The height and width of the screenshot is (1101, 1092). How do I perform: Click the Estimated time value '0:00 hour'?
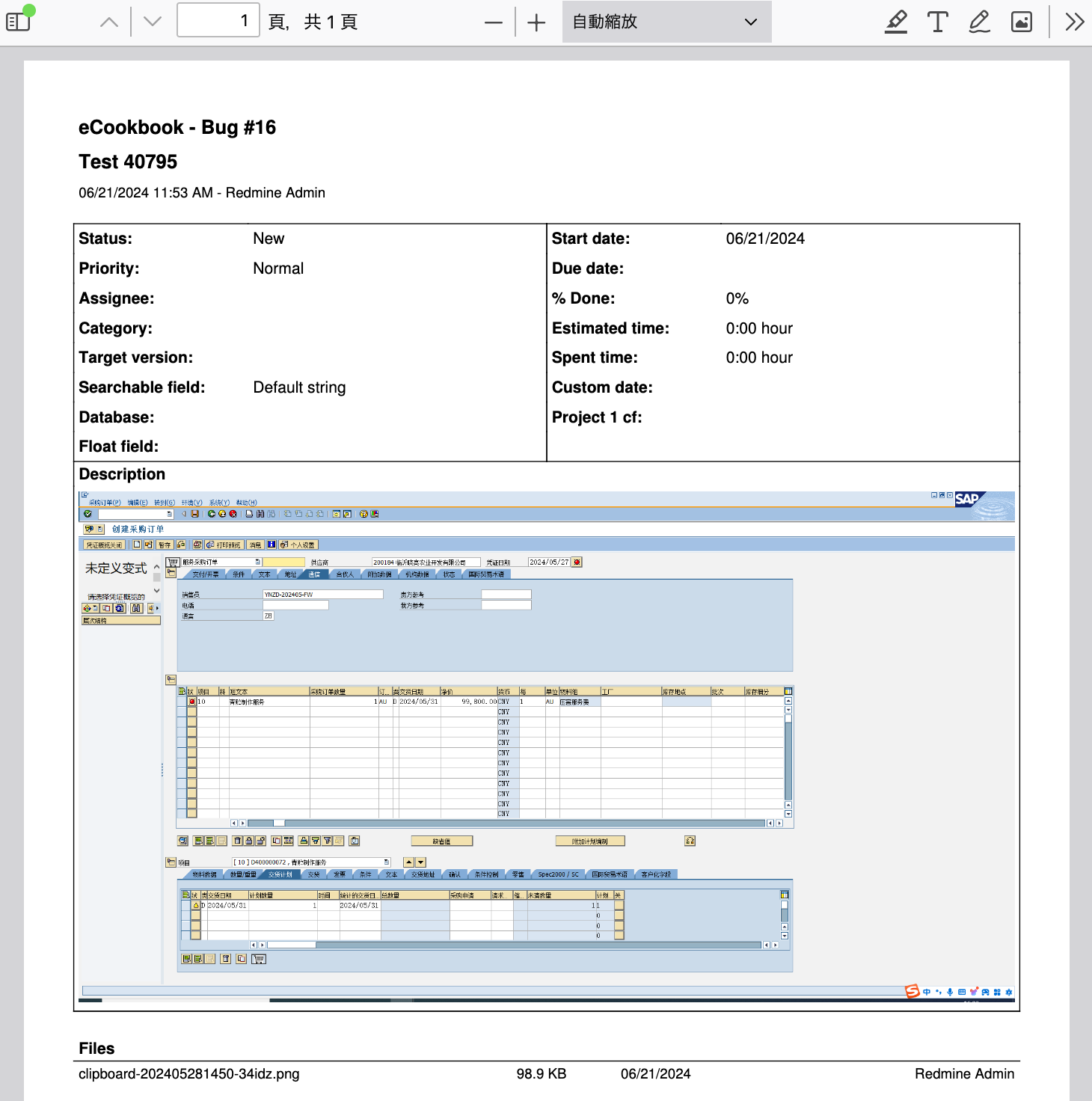point(759,328)
